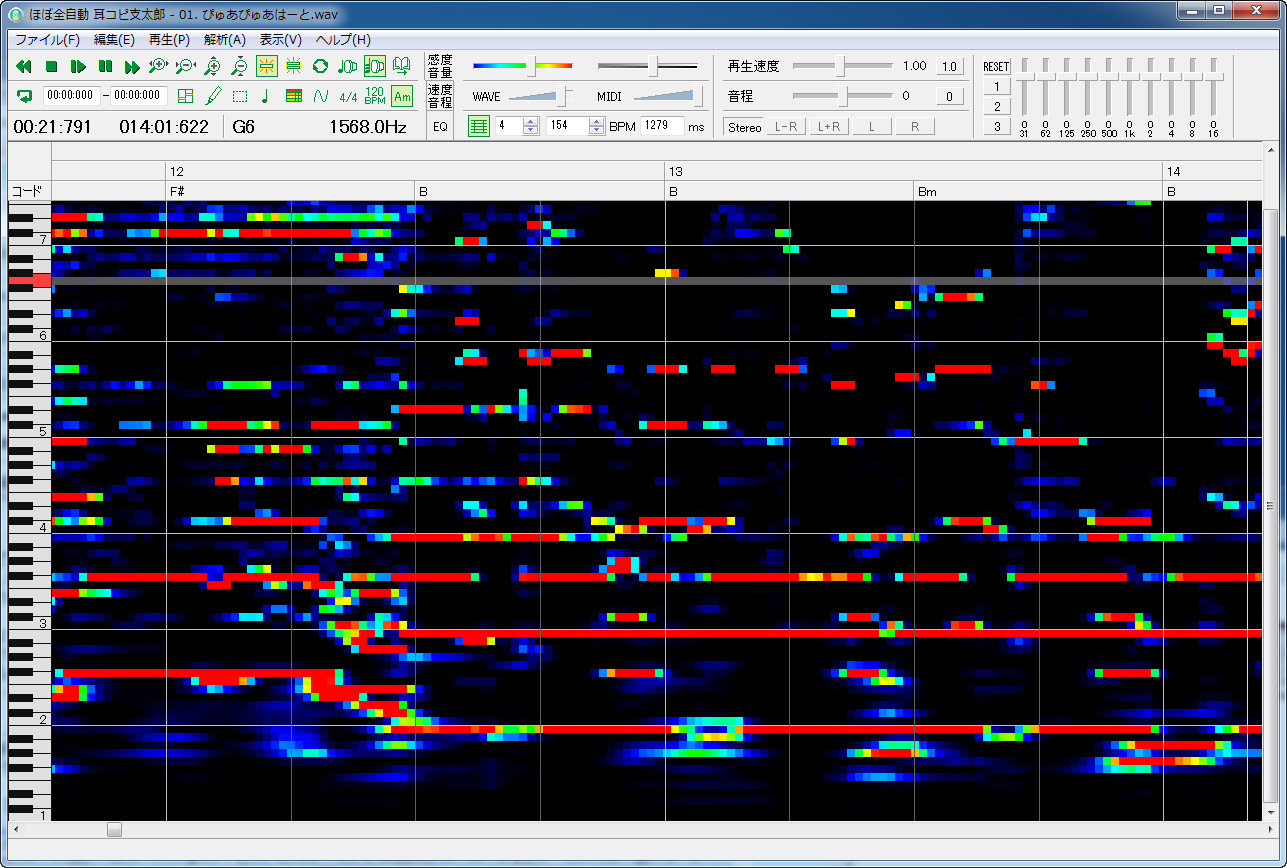Click the 120 BPM tempo icon
The width and height of the screenshot is (1287, 868).
[x=375, y=96]
